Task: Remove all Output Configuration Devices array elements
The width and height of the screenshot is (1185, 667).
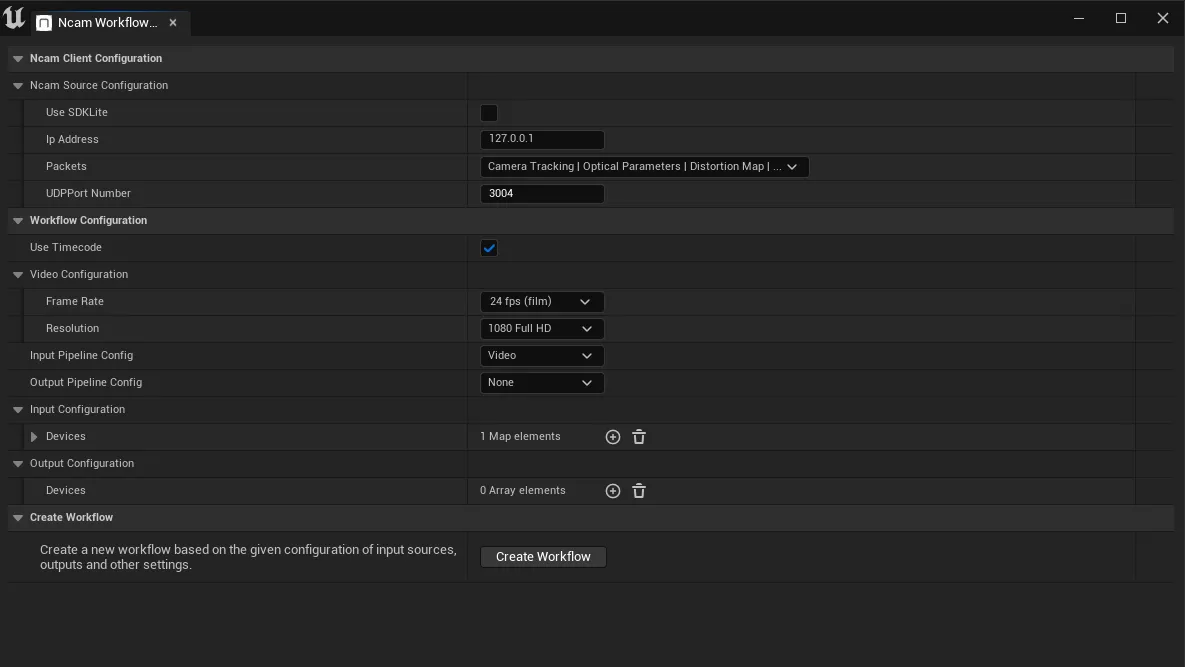Action: coord(639,491)
